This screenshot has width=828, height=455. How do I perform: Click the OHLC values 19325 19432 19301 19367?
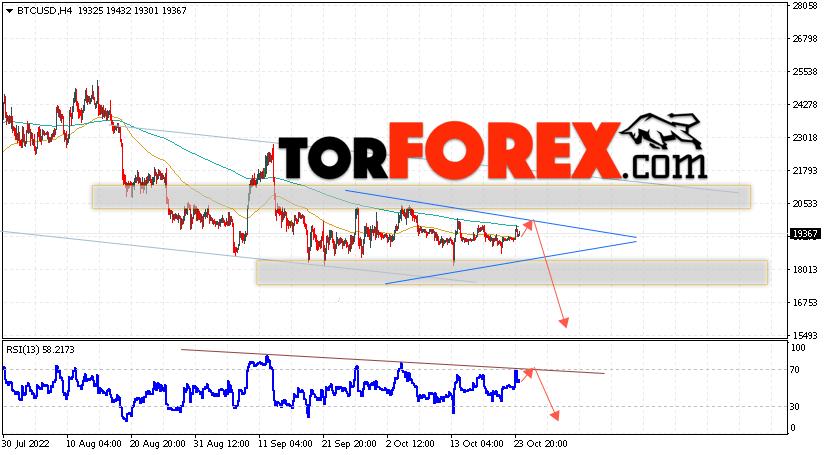pyautogui.click(x=132, y=11)
